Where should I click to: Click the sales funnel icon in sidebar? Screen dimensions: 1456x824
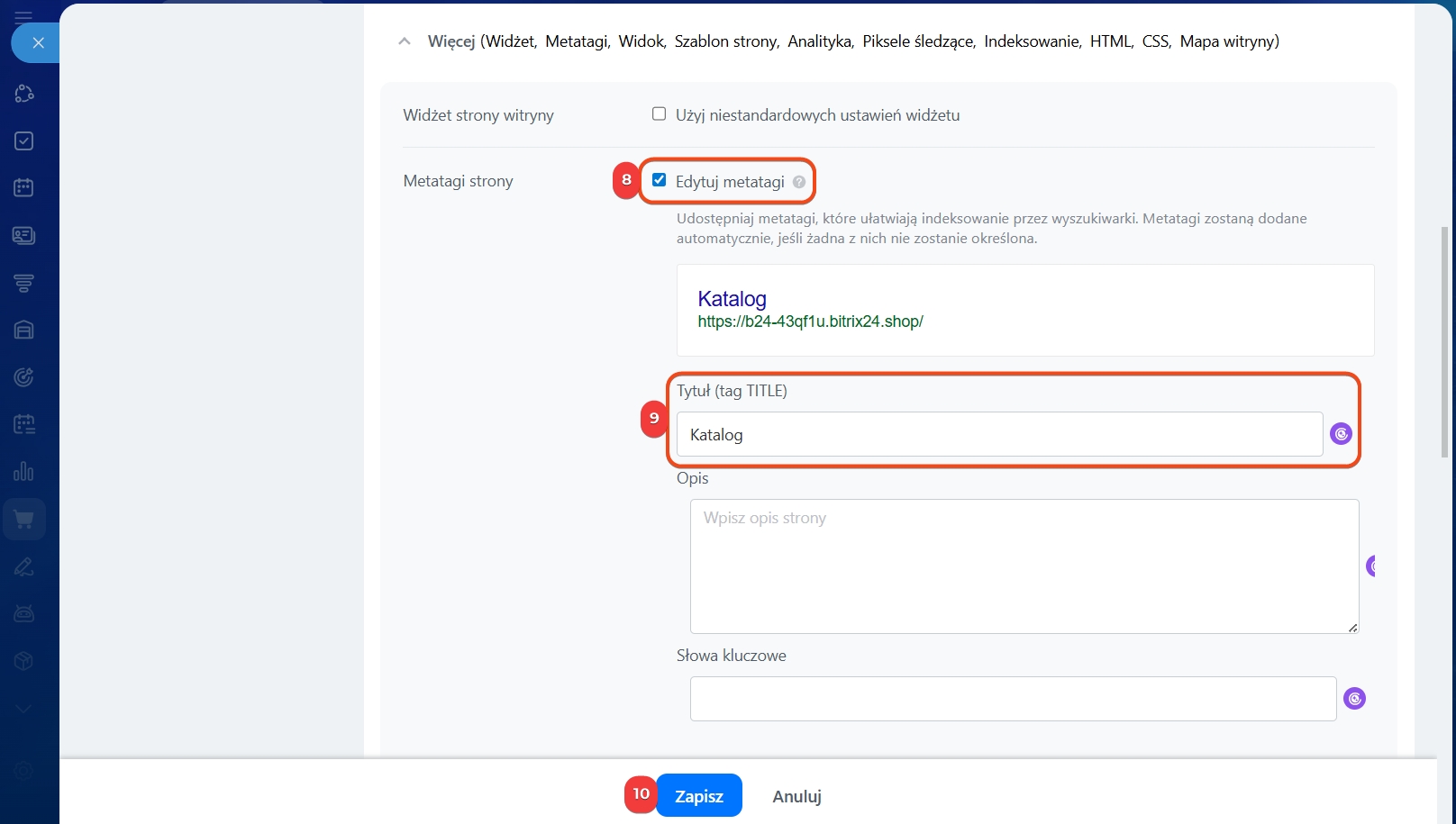(24, 283)
